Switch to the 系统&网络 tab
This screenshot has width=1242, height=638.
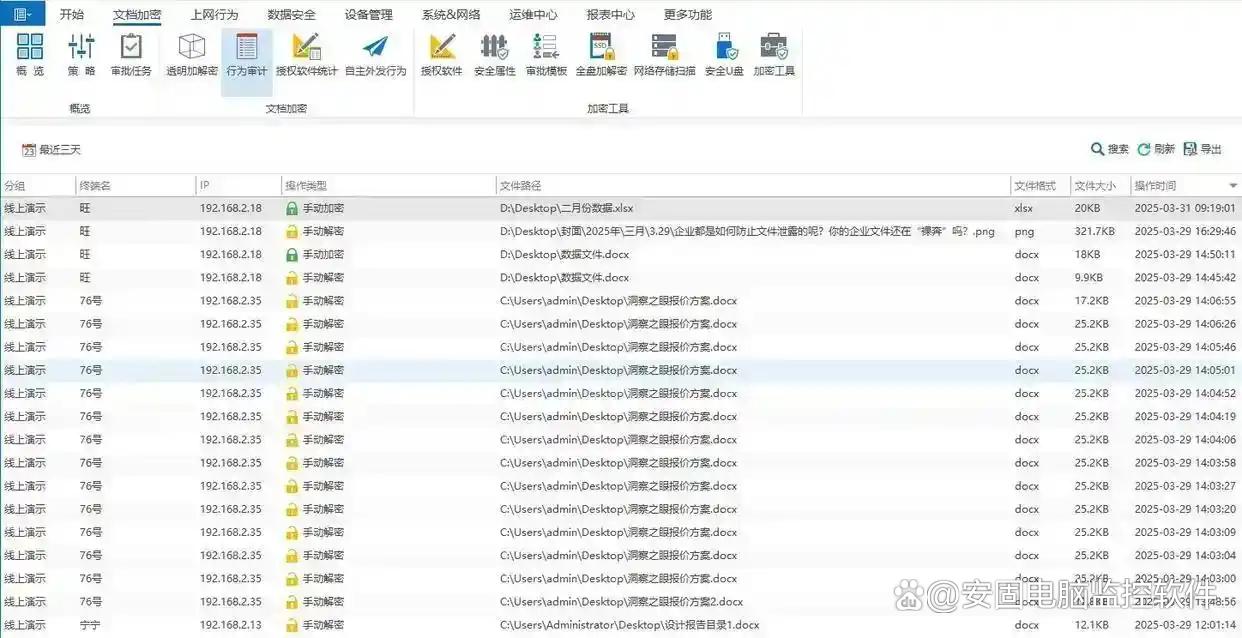tap(451, 15)
